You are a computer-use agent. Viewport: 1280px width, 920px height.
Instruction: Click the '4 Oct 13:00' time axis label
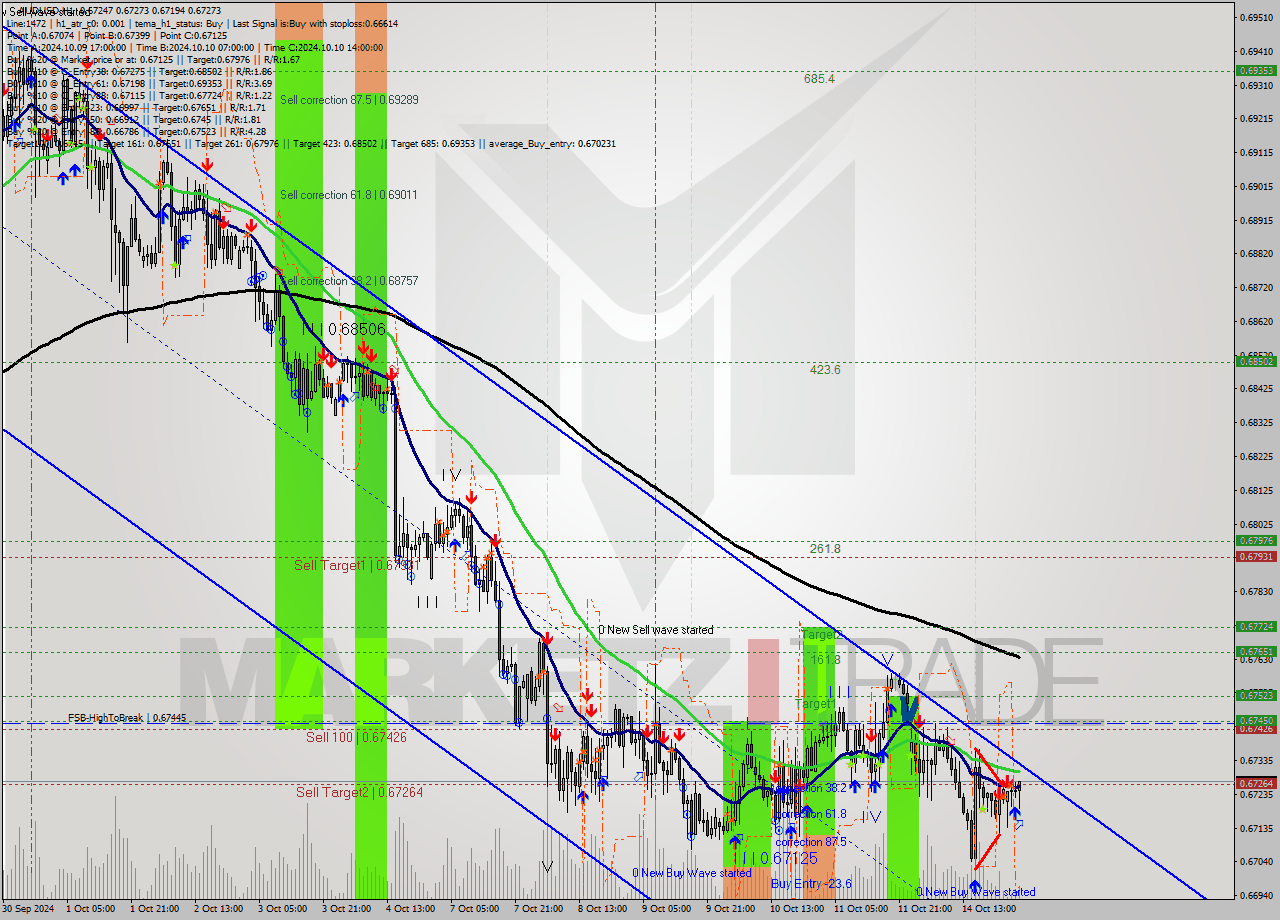410,909
